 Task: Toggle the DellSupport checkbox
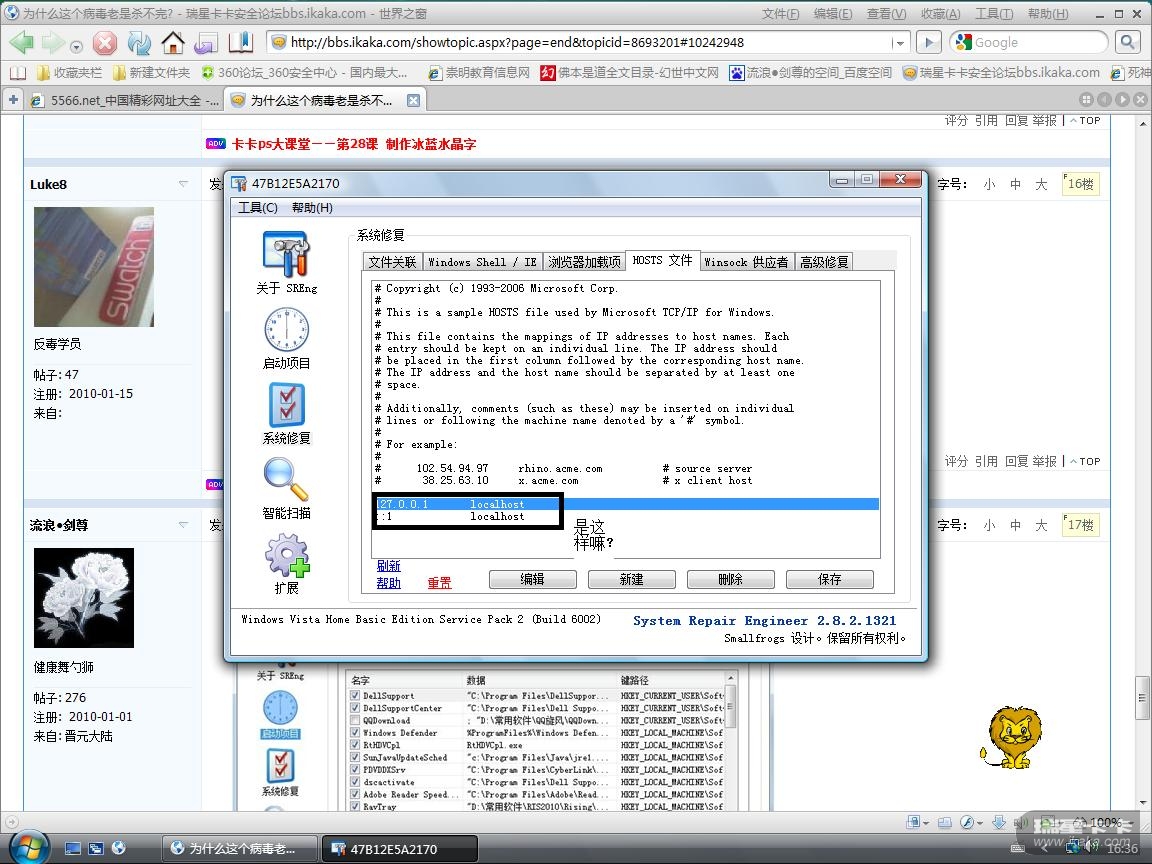[355, 696]
